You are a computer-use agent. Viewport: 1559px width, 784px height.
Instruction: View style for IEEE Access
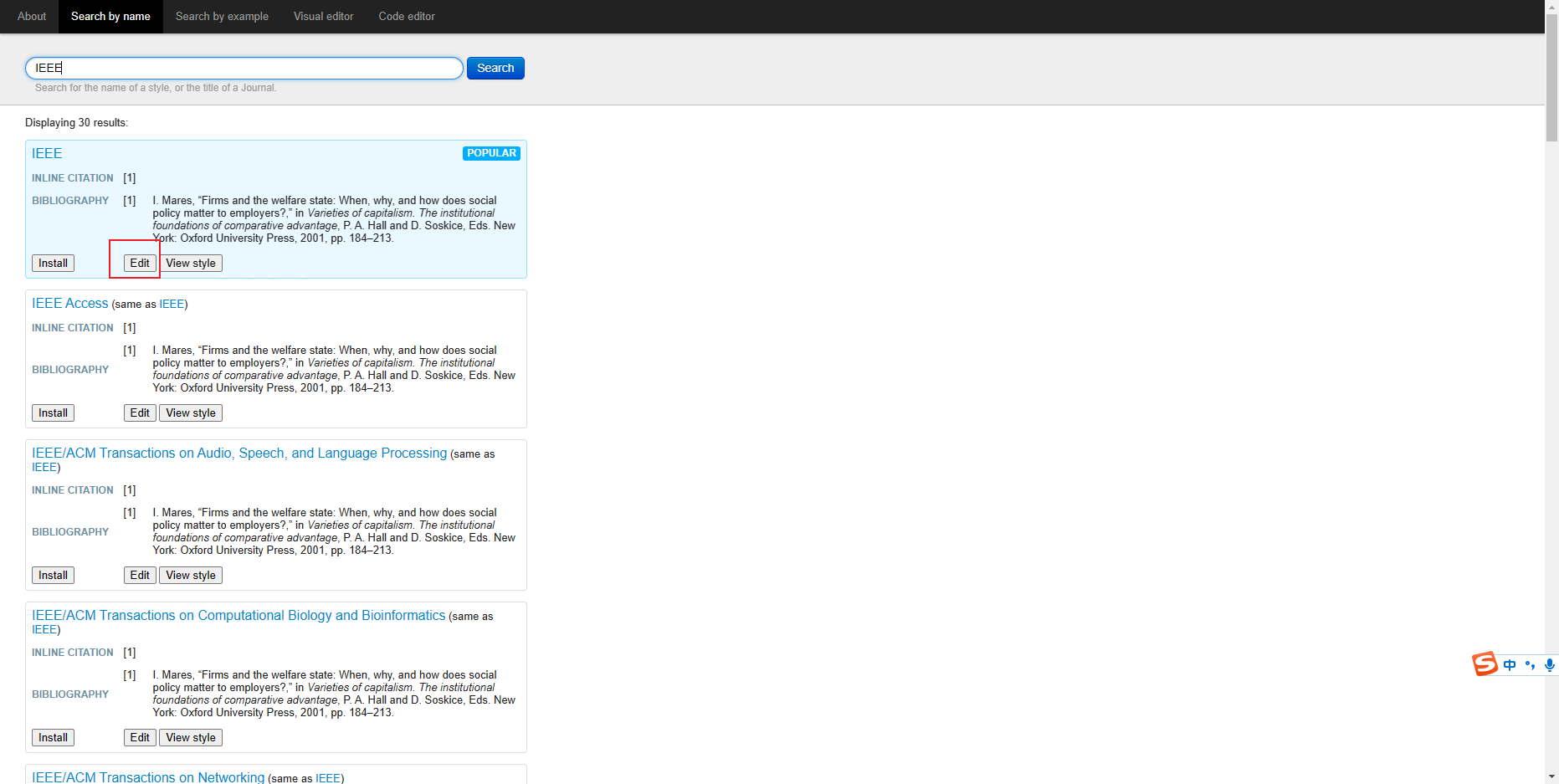pyautogui.click(x=191, y=412)
